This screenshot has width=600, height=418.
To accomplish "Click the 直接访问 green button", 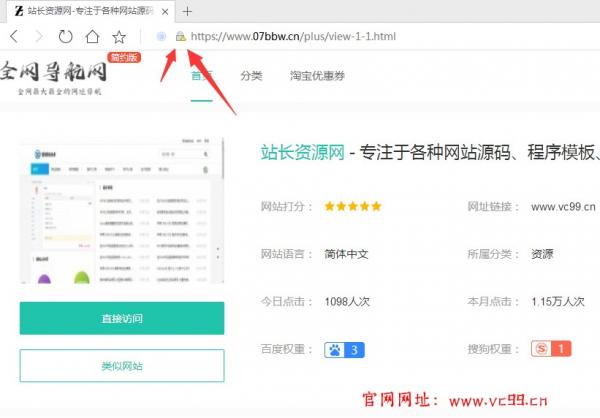I will point(122,318).
